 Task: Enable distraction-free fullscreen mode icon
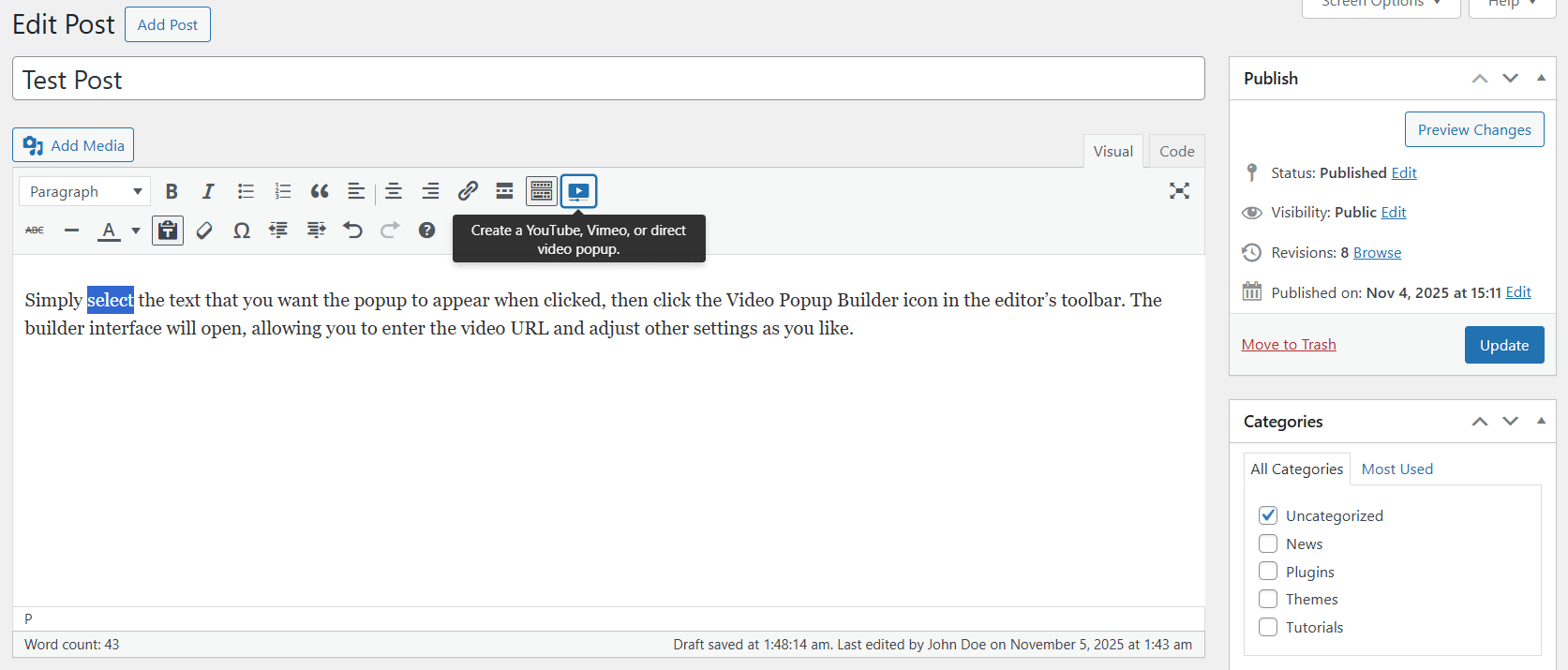point(1179,191)
